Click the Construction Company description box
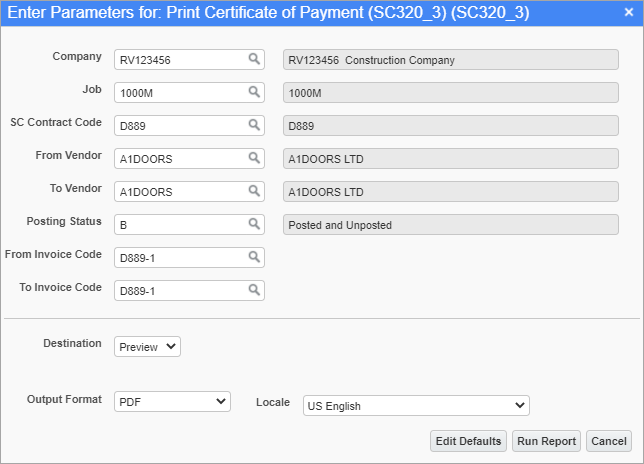The height and width of the screenshot is (464, 644). [451, 60]
